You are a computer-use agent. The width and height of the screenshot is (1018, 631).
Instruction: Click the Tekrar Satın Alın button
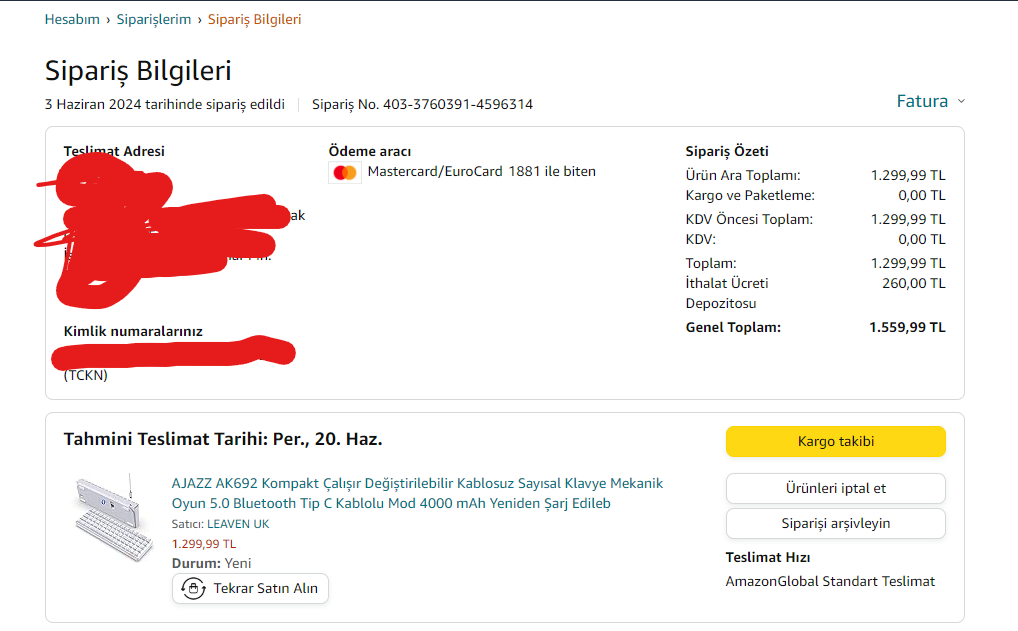(x=251, y=589)
